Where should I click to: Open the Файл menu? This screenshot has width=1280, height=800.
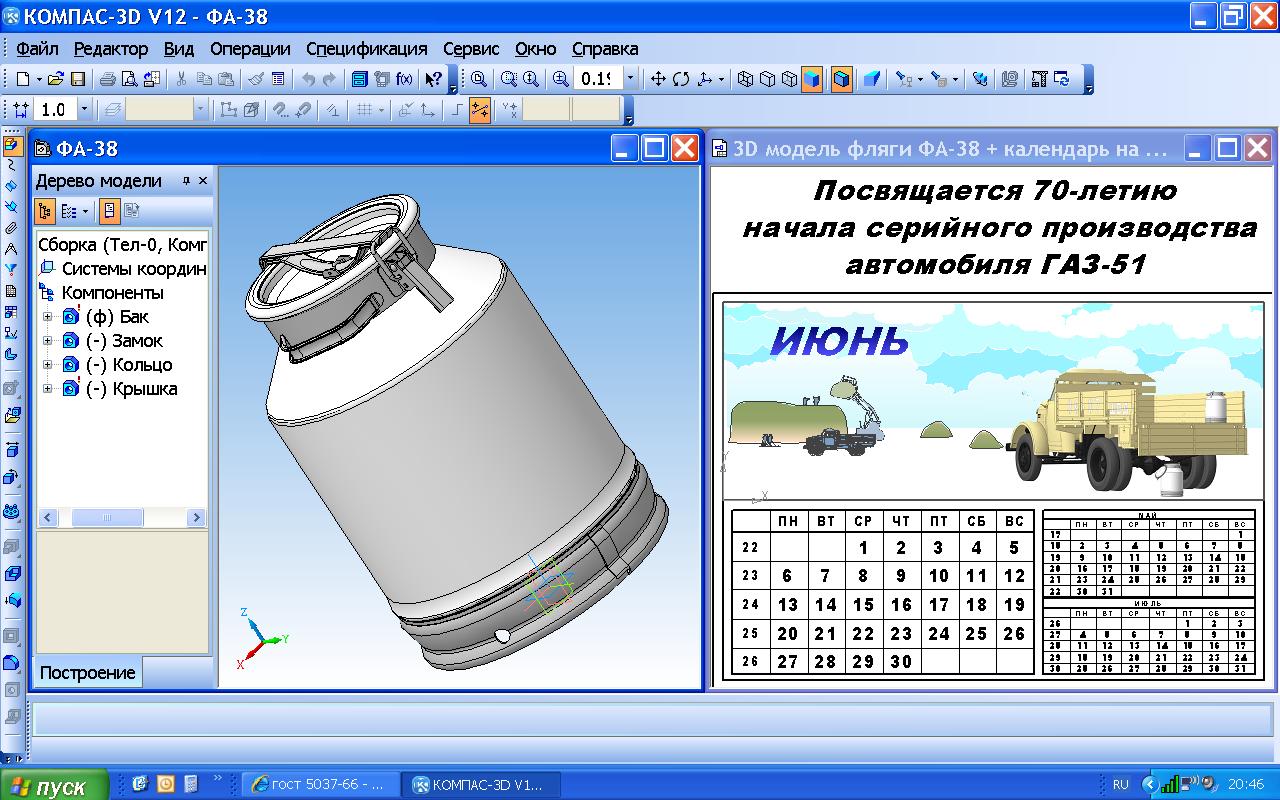point(37,48)
